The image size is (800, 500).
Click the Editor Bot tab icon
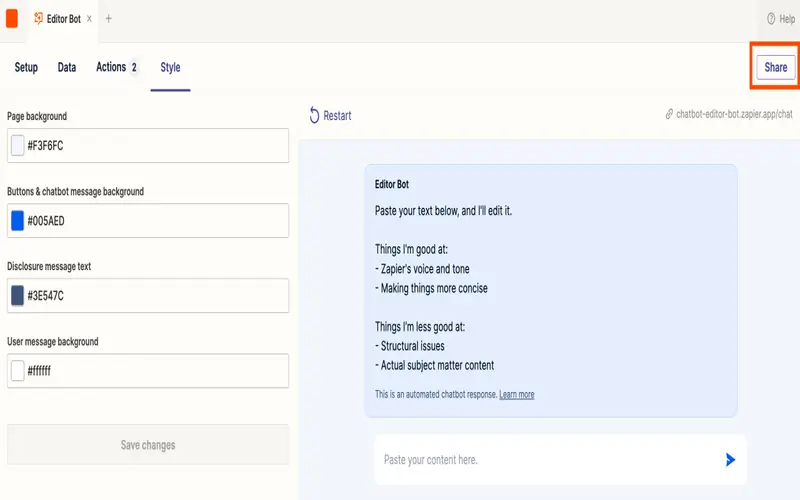[38, 18]
